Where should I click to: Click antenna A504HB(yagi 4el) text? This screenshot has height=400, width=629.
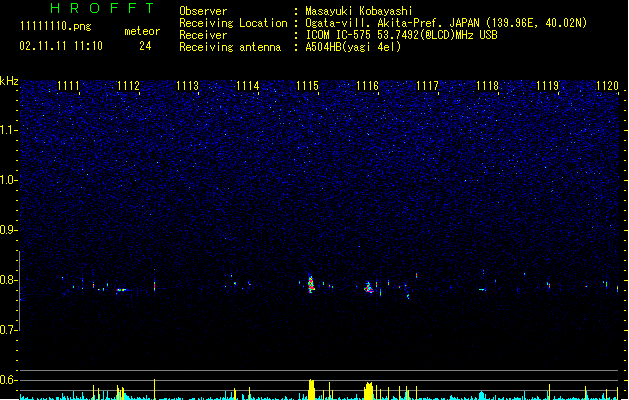353,47
